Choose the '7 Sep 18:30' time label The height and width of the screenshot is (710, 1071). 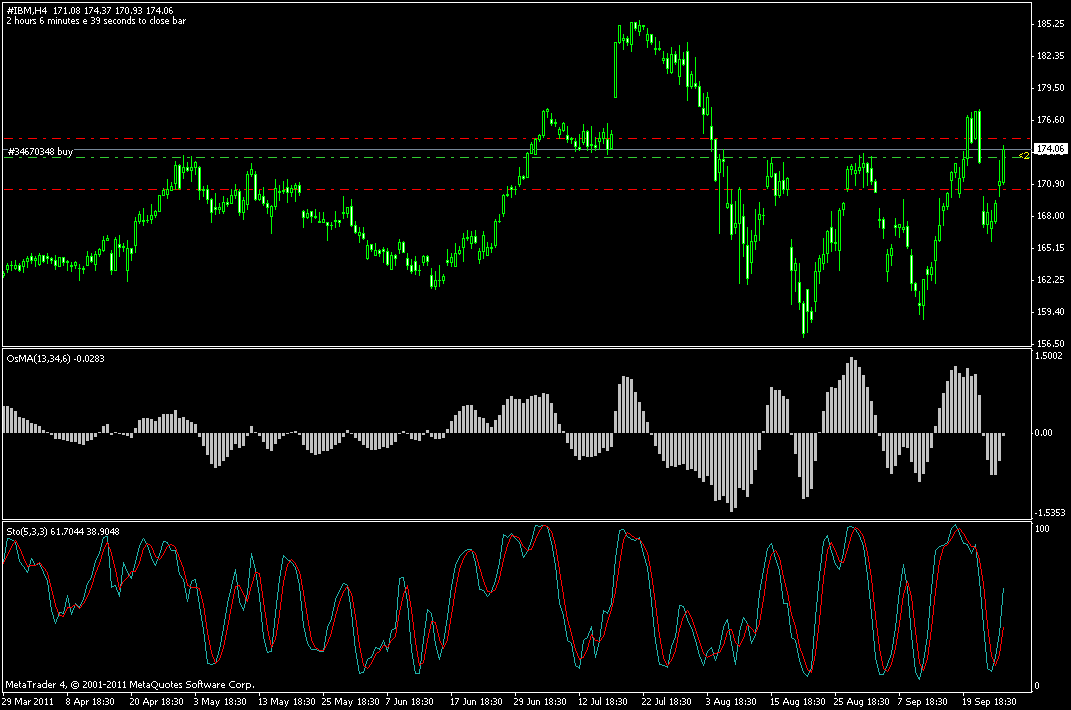pyautogui.click(x=922, y=702)
